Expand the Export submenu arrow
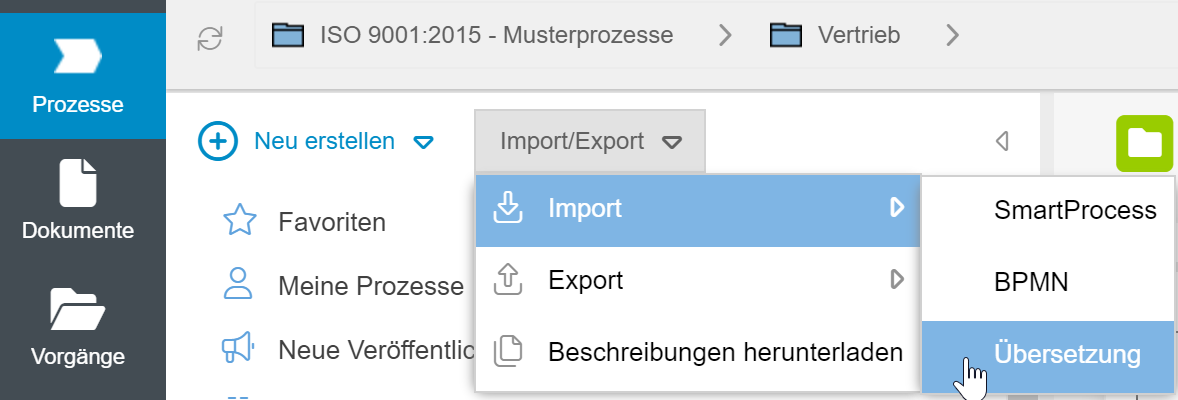The height and width of the screenshot is (400, 1178). tap(897, 280)
